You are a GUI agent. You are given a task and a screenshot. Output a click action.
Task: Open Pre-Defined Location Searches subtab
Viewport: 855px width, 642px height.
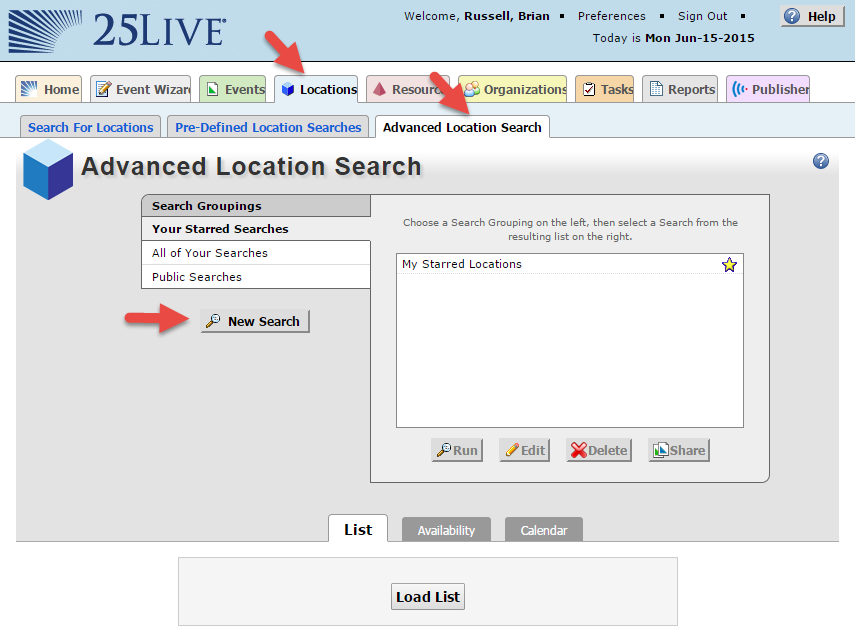point(268,127)
